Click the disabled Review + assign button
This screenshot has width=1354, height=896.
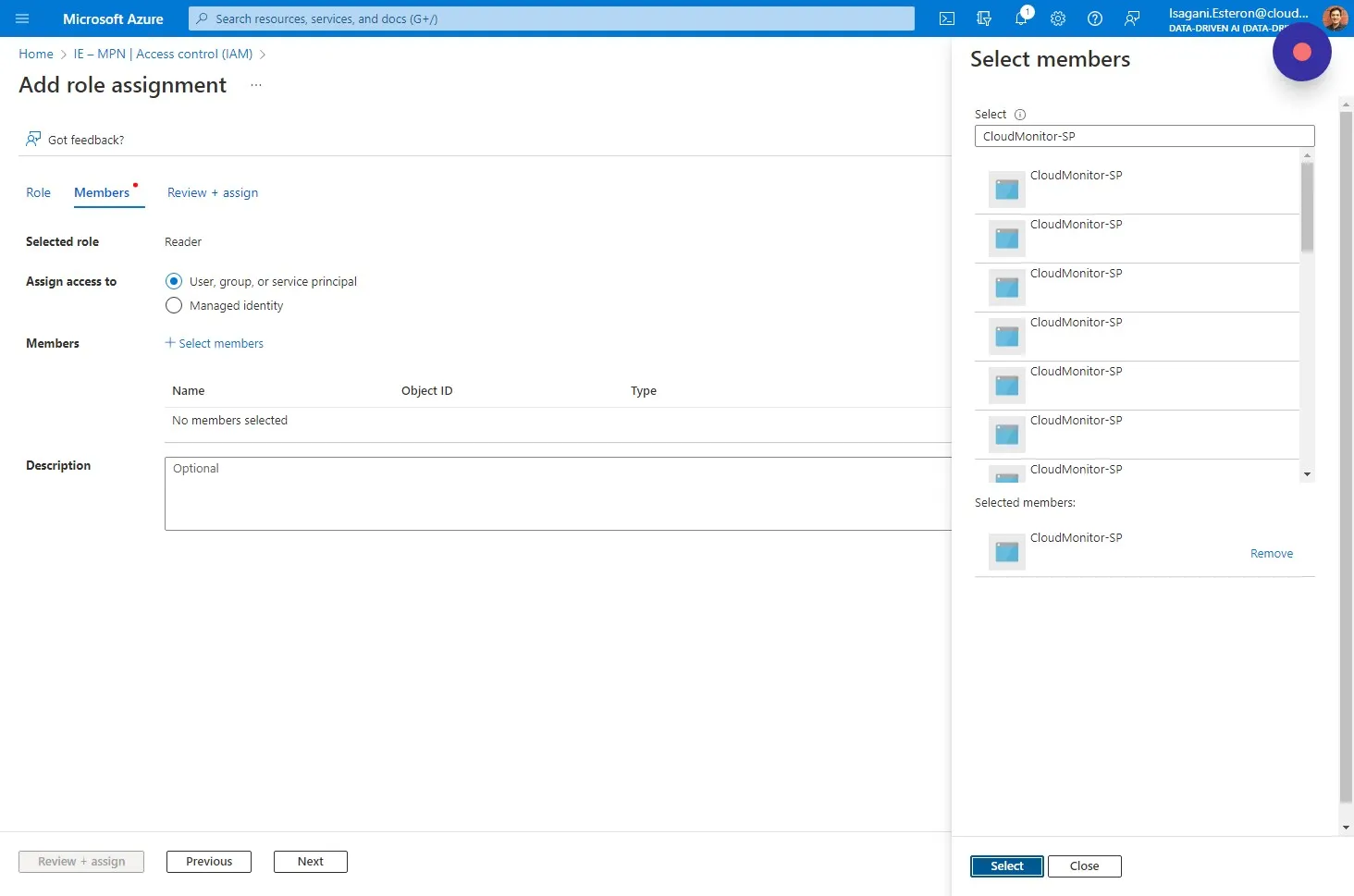click(81, 862)
